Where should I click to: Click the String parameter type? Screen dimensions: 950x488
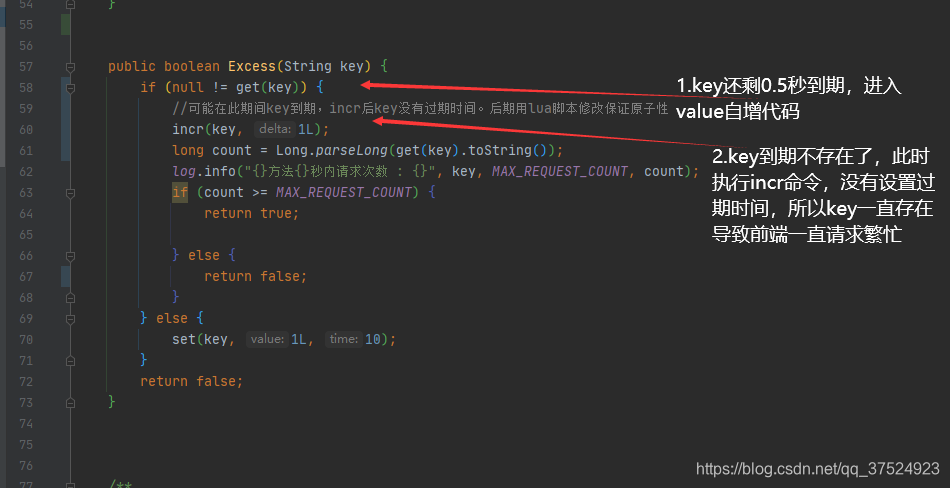(308, 66)
